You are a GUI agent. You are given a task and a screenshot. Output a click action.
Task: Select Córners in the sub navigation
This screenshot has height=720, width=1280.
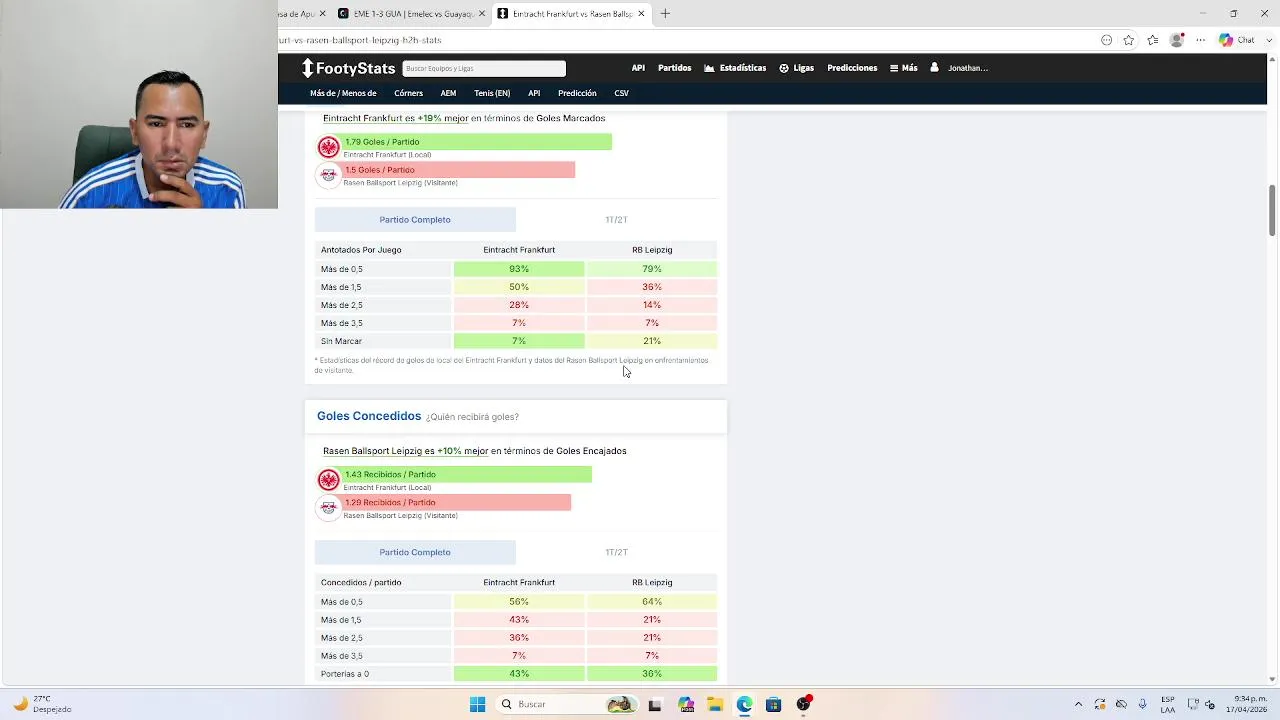click(x=408, y=93)
